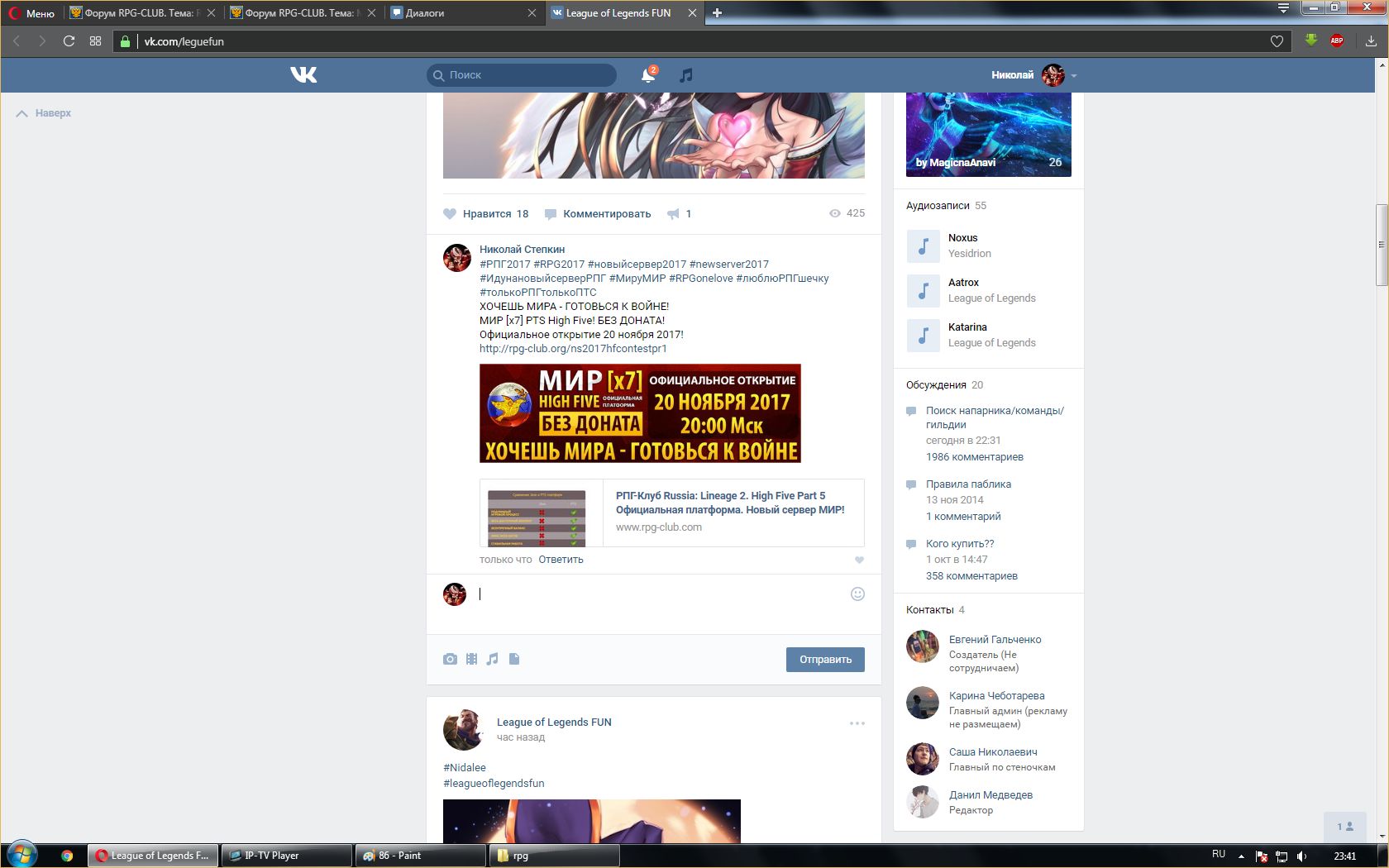Bookmark the page with heart icon

(x=1277, y=41)
